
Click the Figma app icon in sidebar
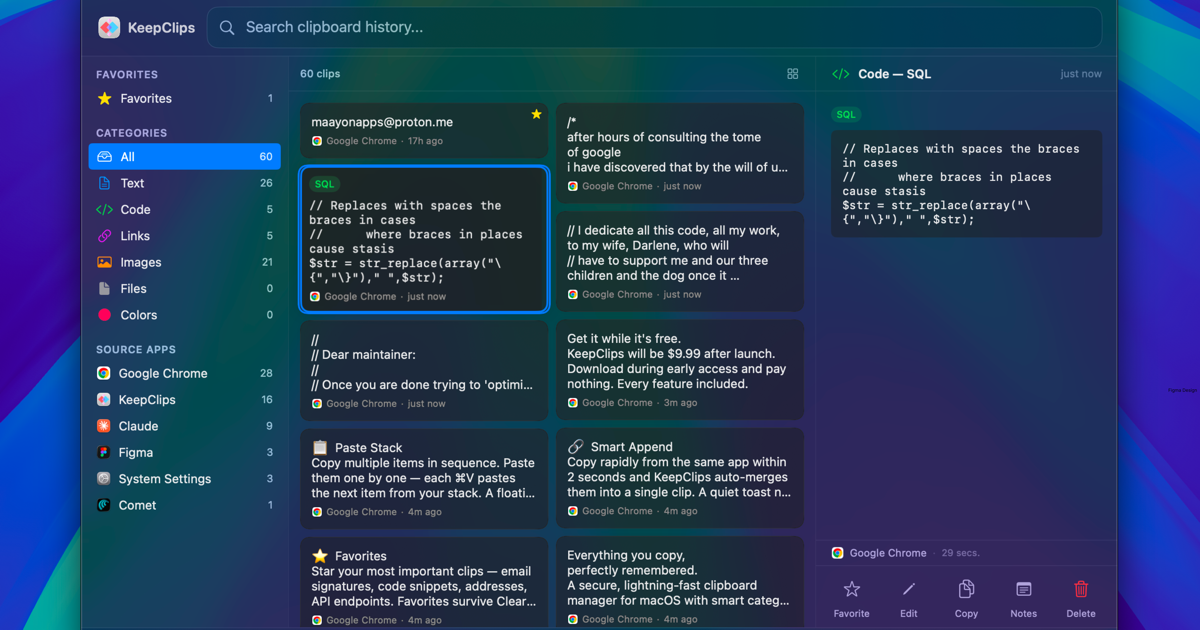click(x=104, y=452)
